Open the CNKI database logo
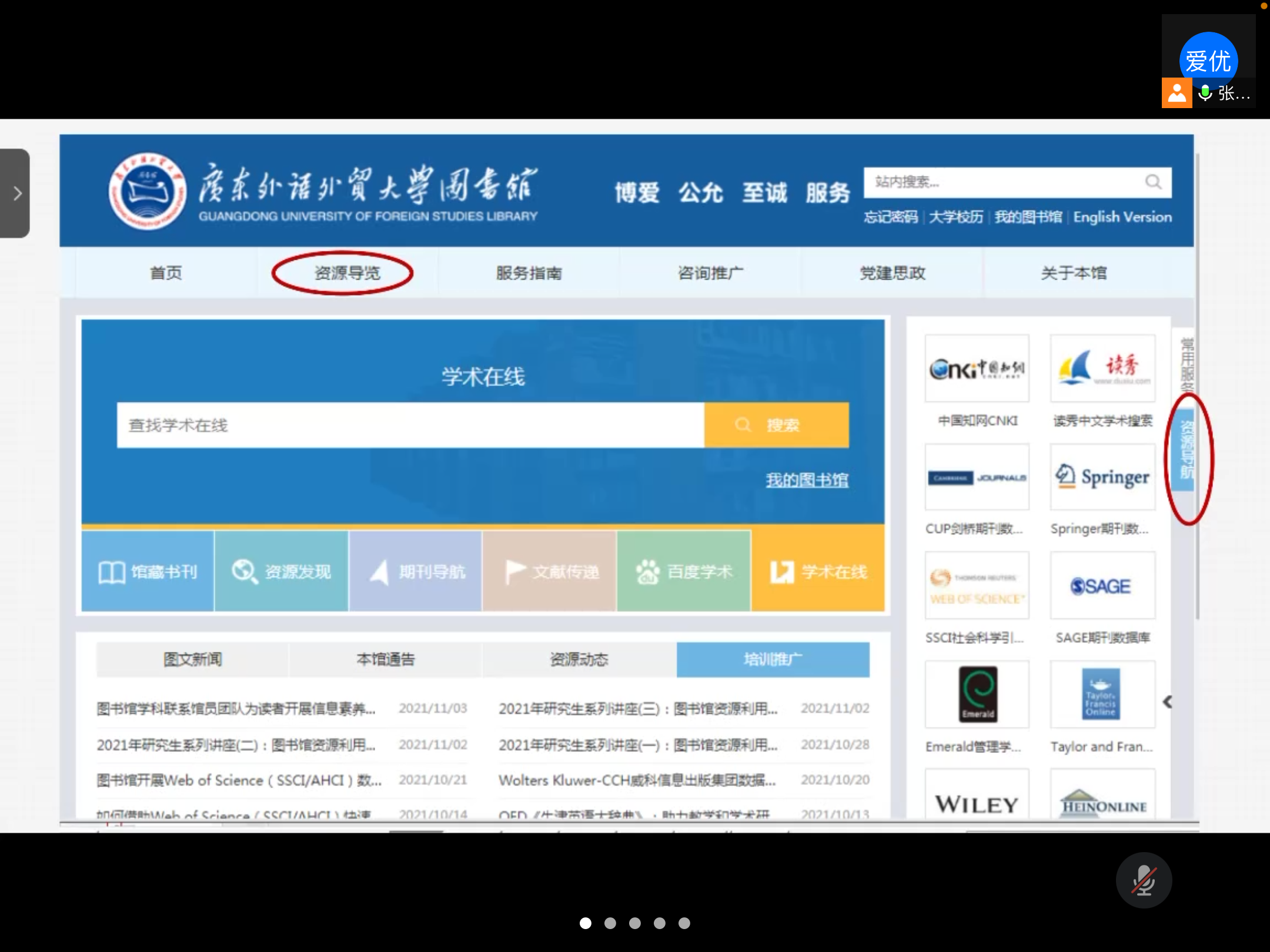This screenshot has height=952, width=1270. [x=977, y=369]
